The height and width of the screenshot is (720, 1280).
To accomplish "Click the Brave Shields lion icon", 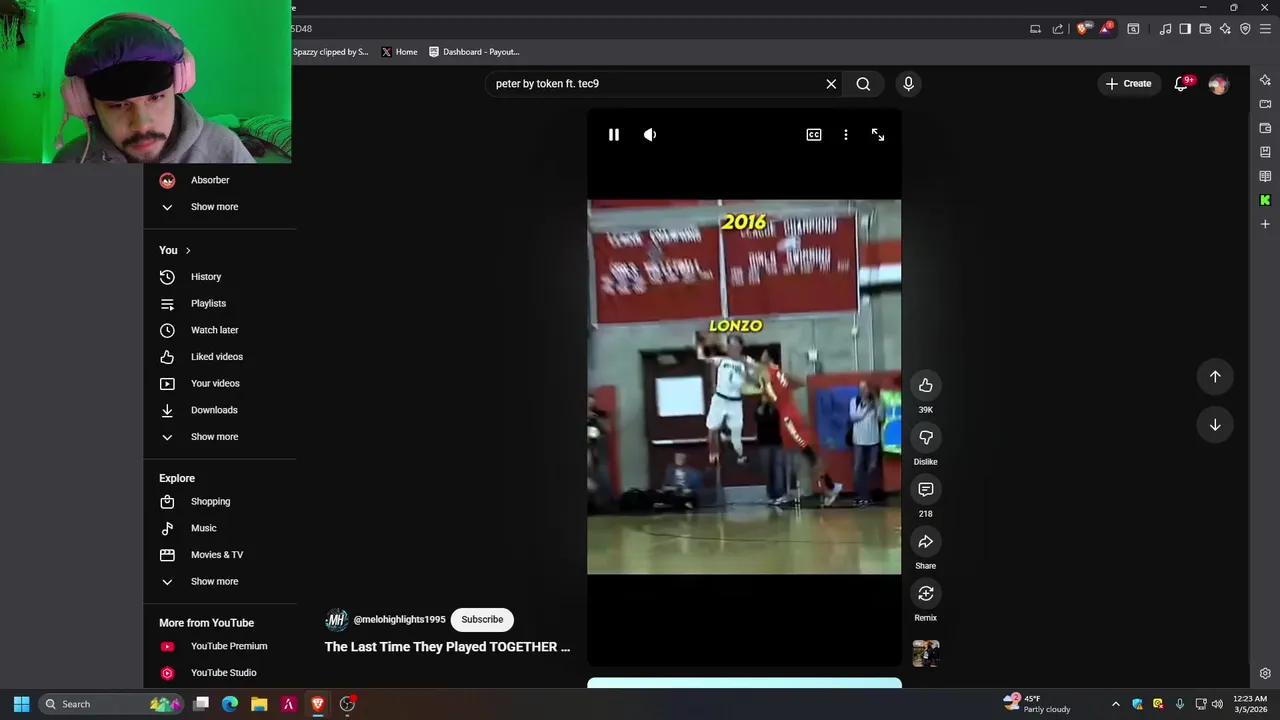I will pyautogui.click(x=1082, y=29).
